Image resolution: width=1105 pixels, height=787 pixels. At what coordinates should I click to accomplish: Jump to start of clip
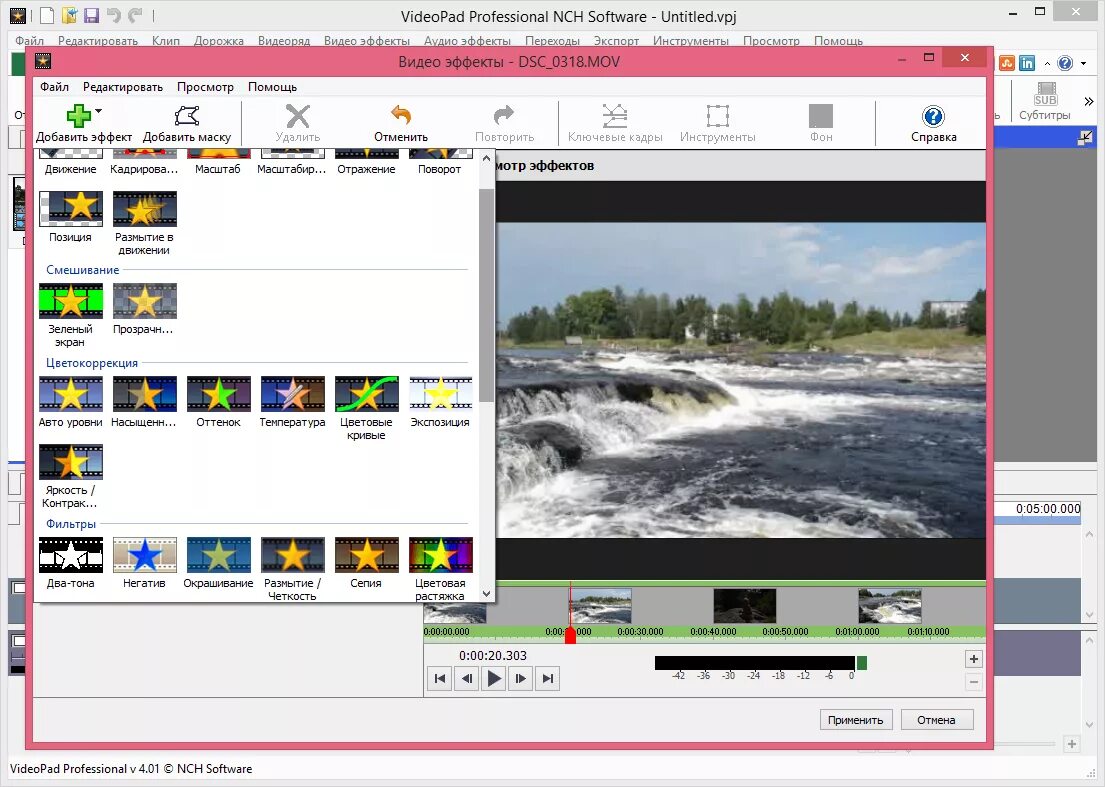tap(440, 678)
